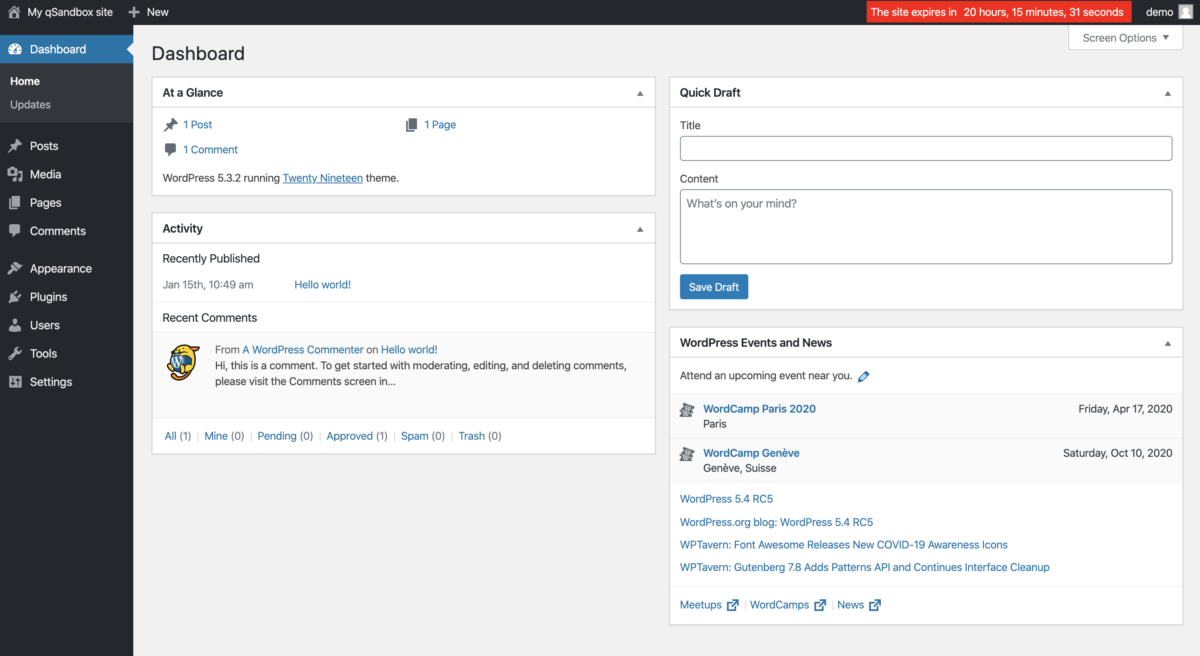This screenshot has width=1200, height=656.
Task: Click the Posts pushpin icon in sidebar
Action: (x=15, y=146)
